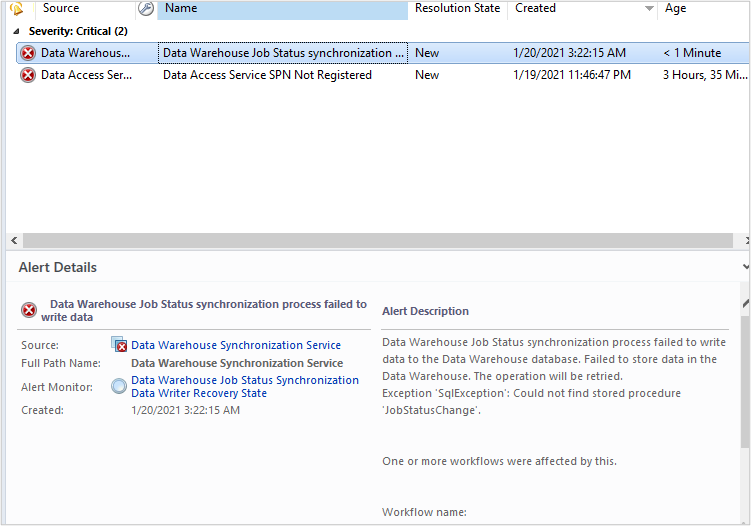Click the 'JobStatusChange'. text
Viewport: 751px width, 526px height.
pyautogui.click(x=432, y=410)
